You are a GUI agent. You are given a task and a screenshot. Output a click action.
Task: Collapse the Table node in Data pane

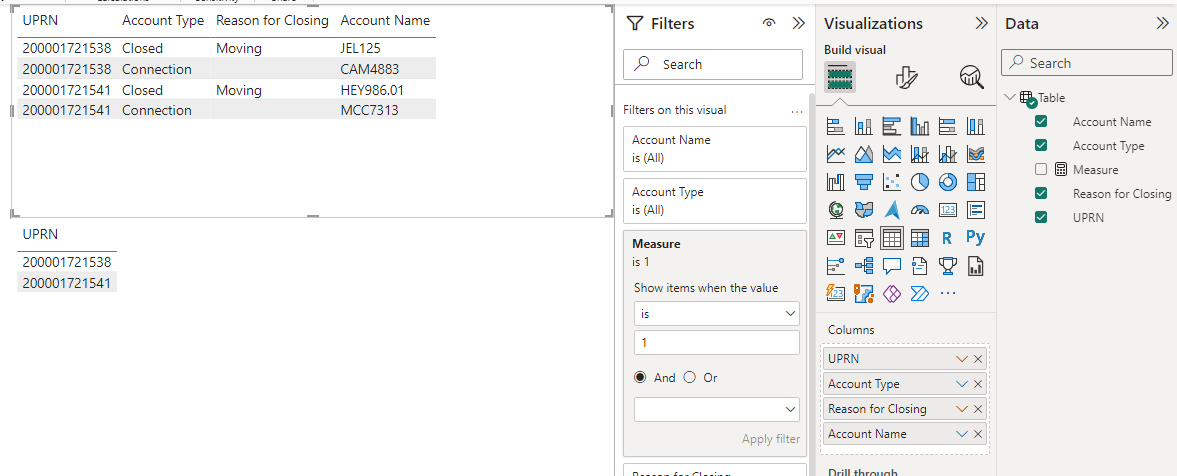coord(1010,97)
